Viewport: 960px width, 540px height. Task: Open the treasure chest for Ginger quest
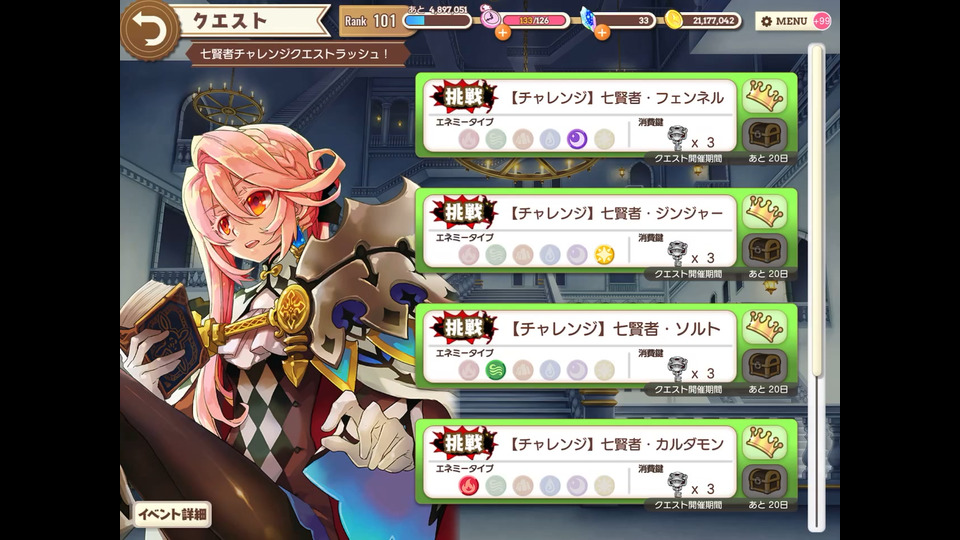pos(765,250)
